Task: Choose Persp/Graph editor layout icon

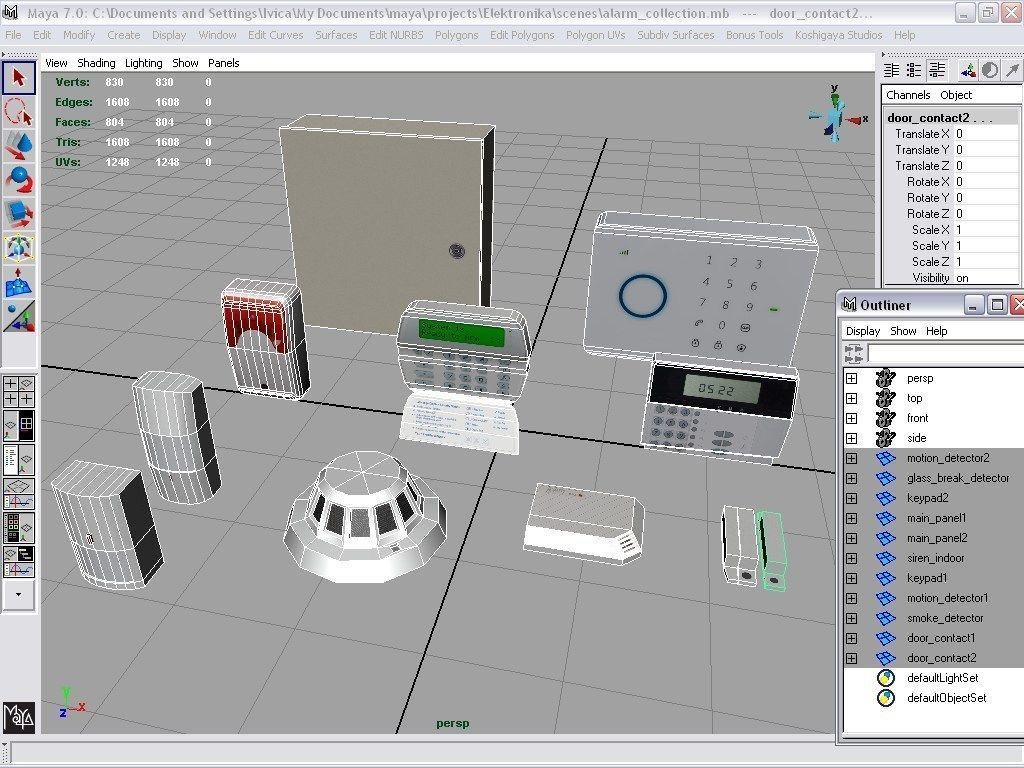Action: click(18, 494)
